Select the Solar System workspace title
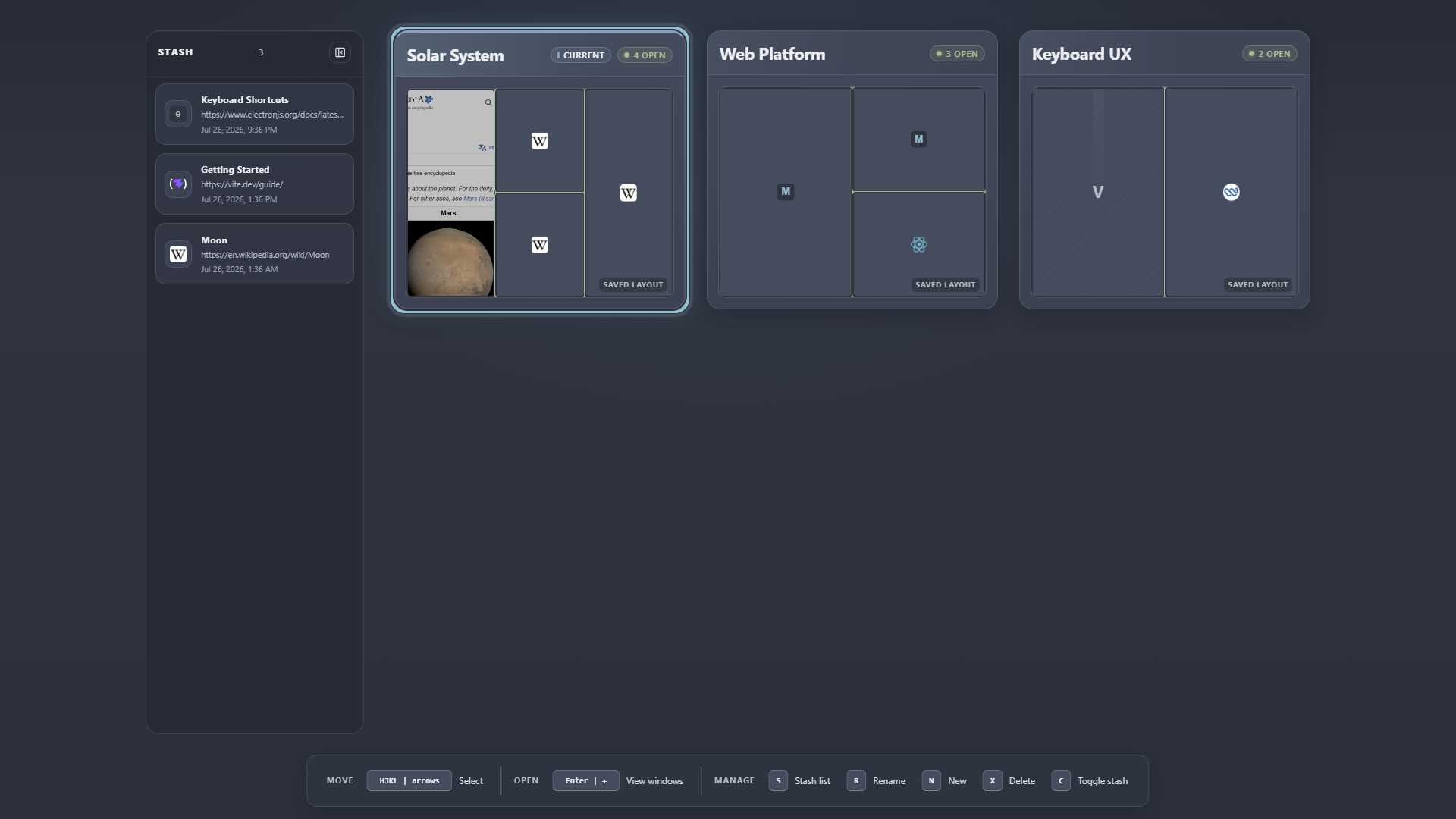The height and width of the screenshot is (819, 1456). 455,55
